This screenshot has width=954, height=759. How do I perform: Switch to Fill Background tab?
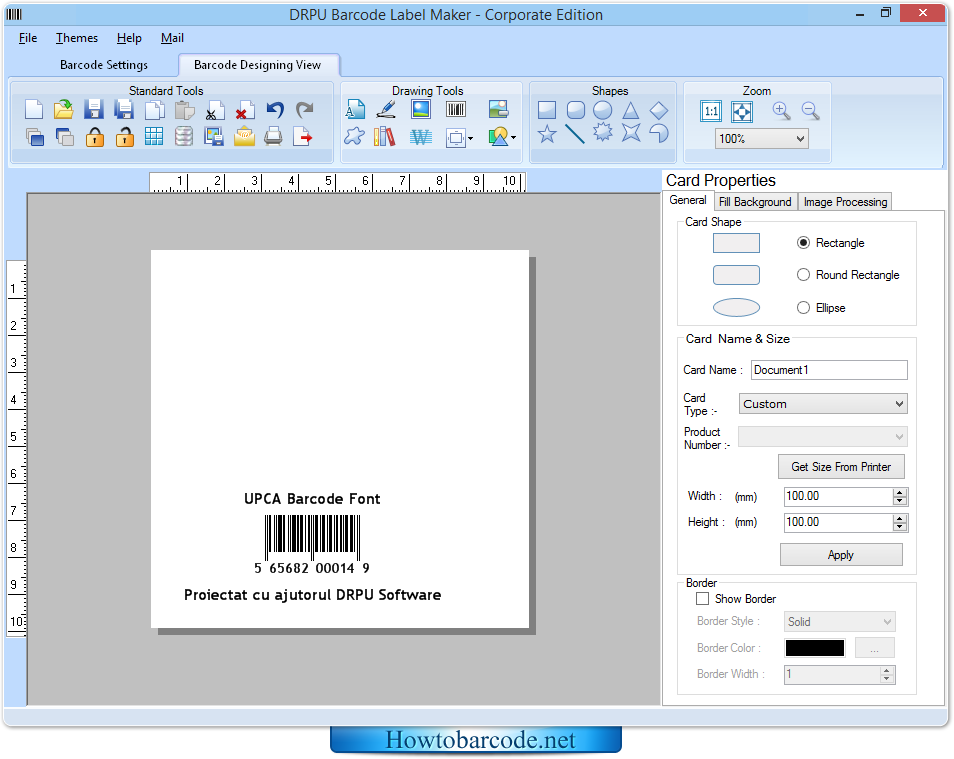click(754, 202)
